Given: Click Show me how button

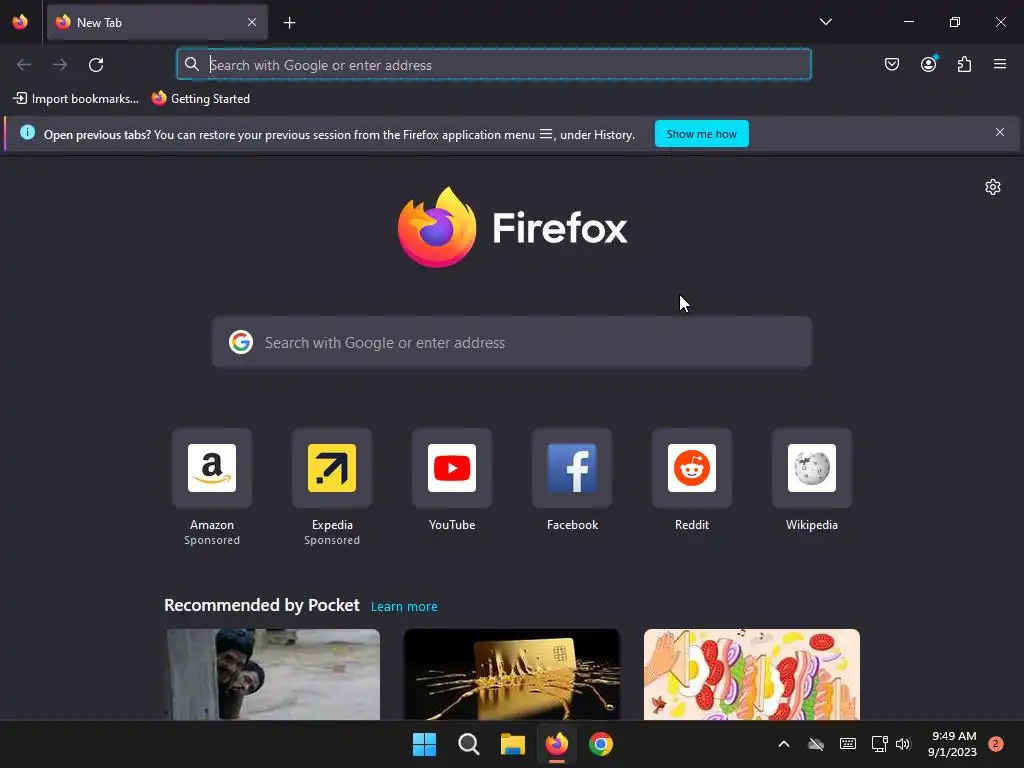Looking at the screenshot, I should (701, 134).
